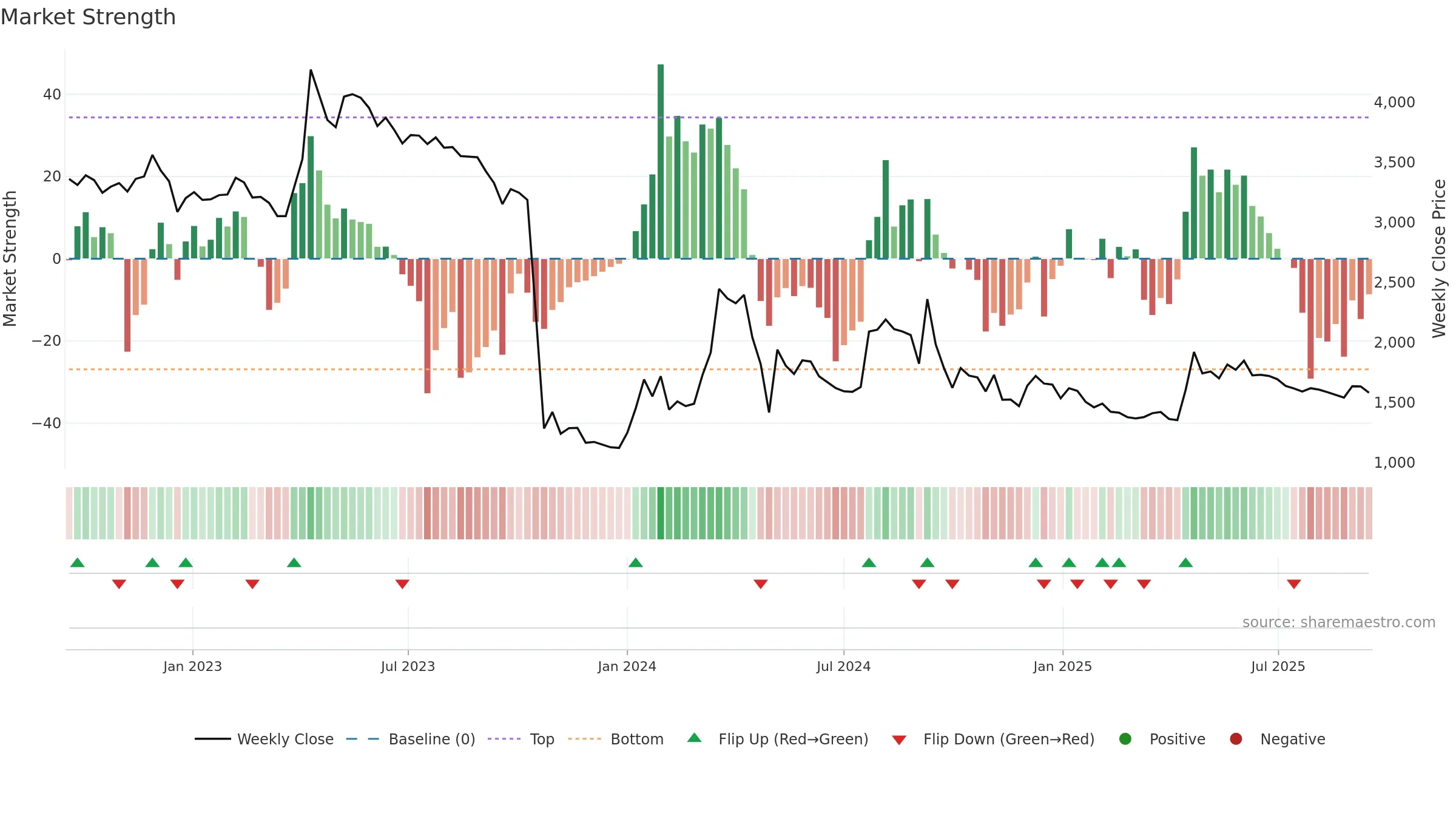Click the 'Jul 2024' x-axis label
The width and height of the screenshot is (1456, 819).
point(843,666)
